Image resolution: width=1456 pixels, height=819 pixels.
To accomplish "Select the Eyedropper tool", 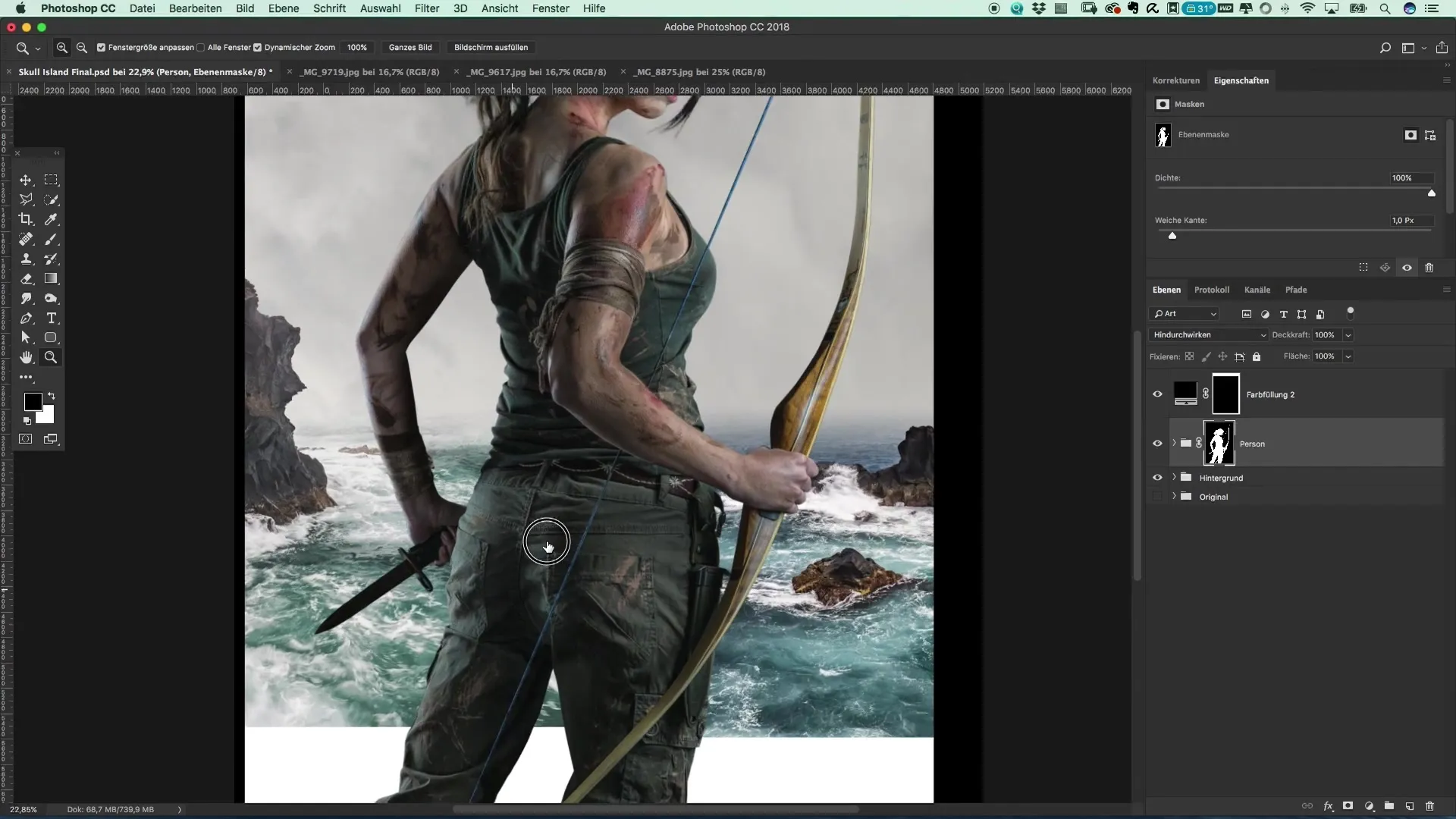I will point(51,219).
